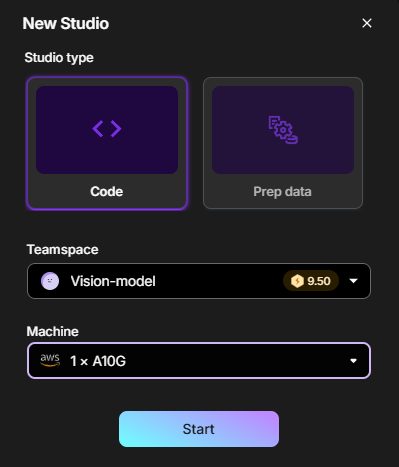This screenshot has width=399, height=467.
Task: Open the Vision-model teamspace selector
Action: [x=199, y=281]
